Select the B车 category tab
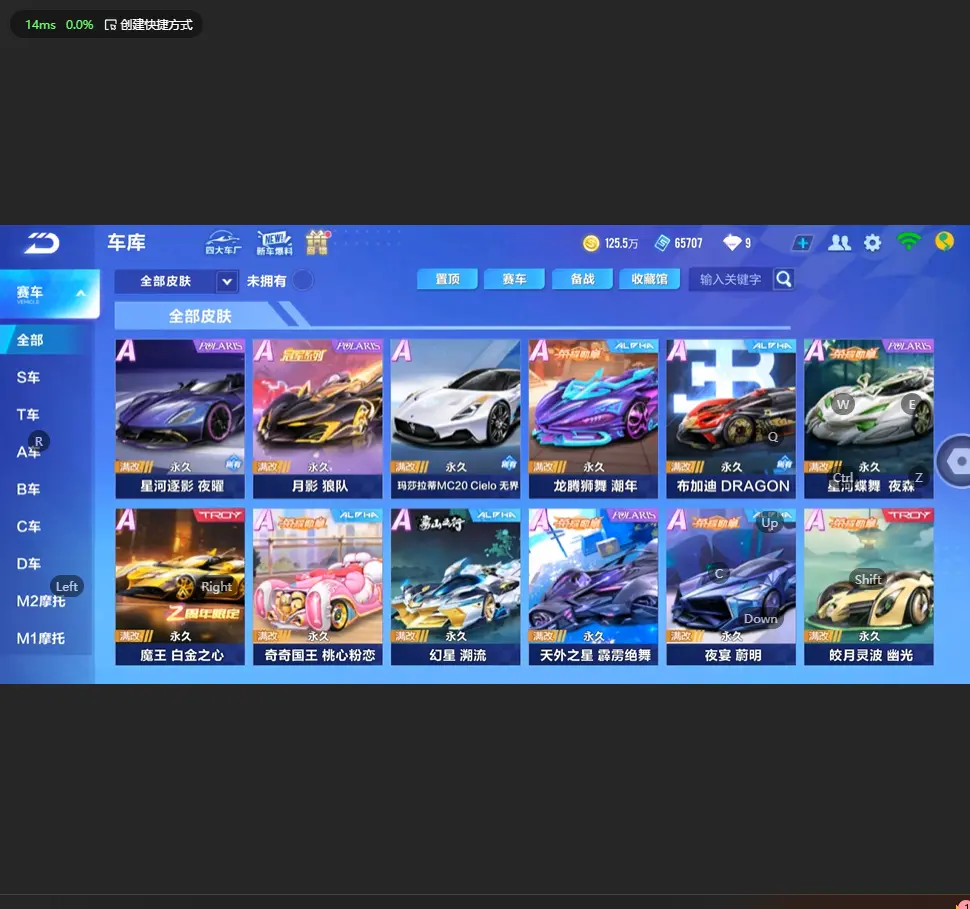The width and height of the screenshot is (970, 909). click(x=28, y=489)
